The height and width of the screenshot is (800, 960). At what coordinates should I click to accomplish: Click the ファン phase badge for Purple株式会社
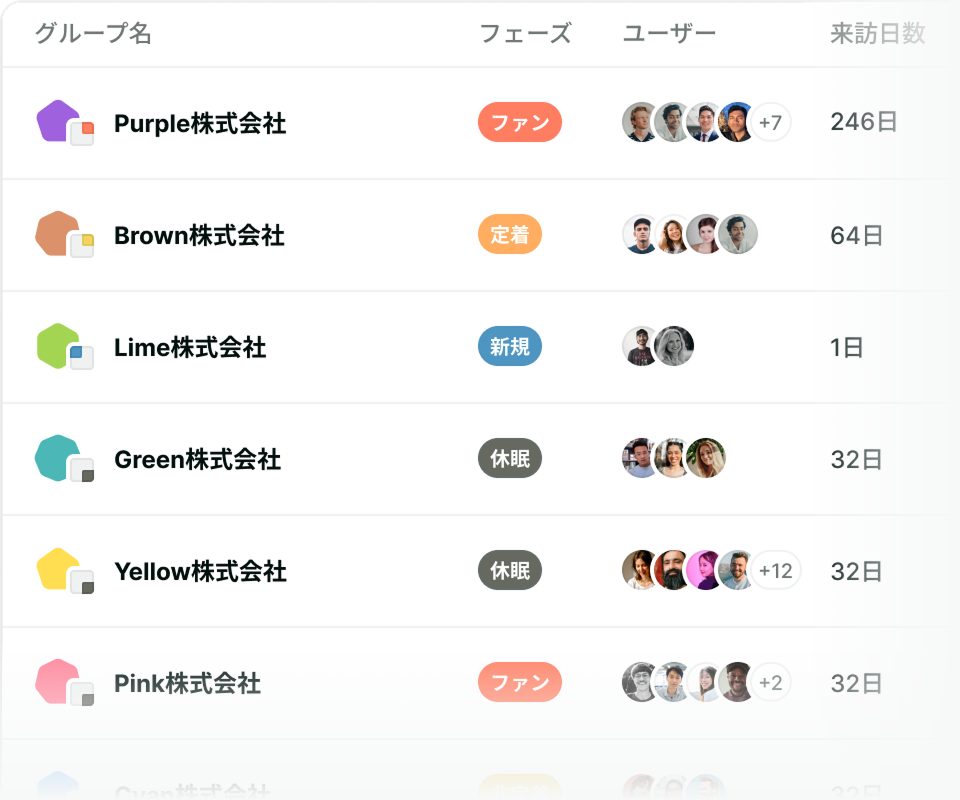pyautogui.click(x=520, y=123)
